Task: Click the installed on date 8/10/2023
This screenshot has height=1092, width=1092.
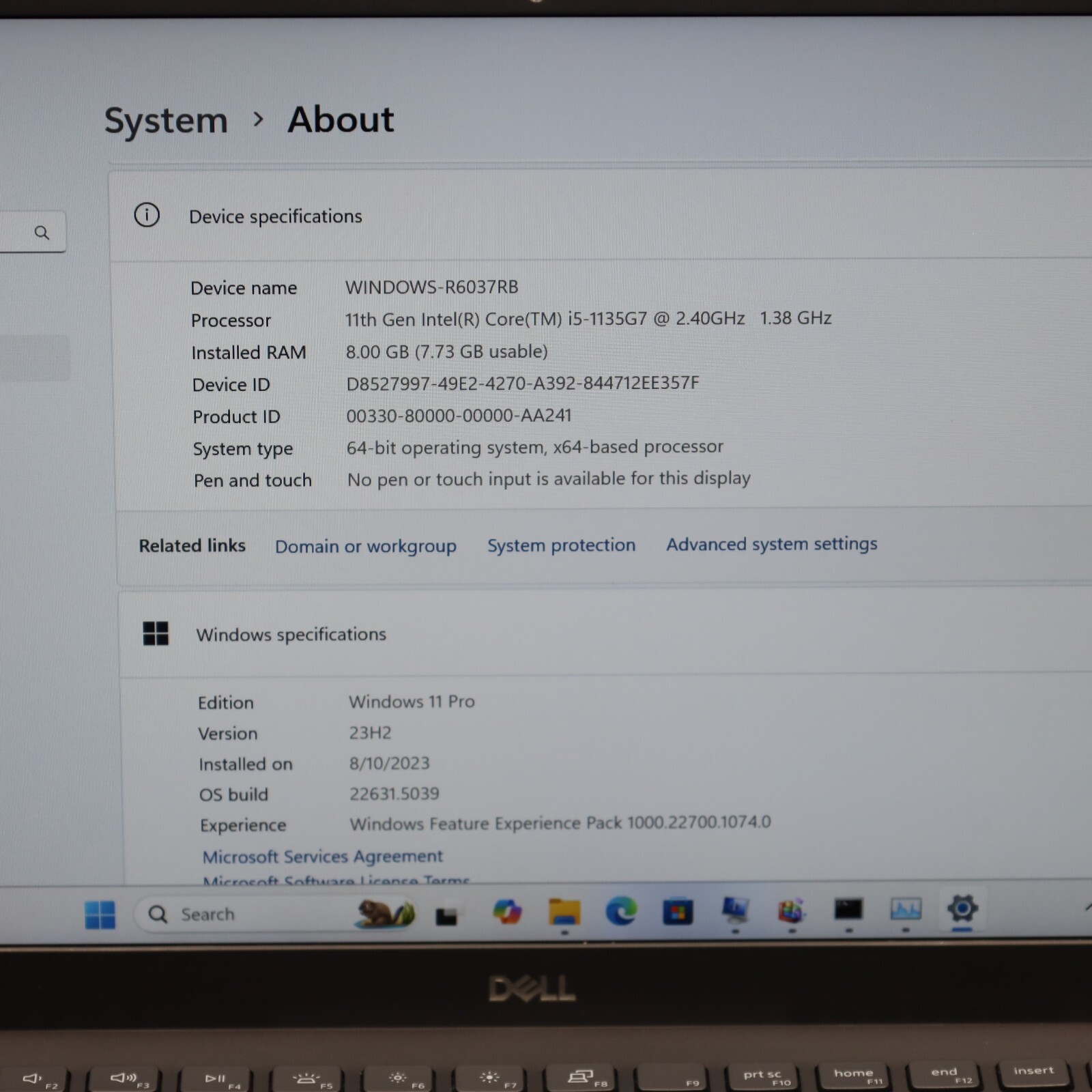Action: 389,763
